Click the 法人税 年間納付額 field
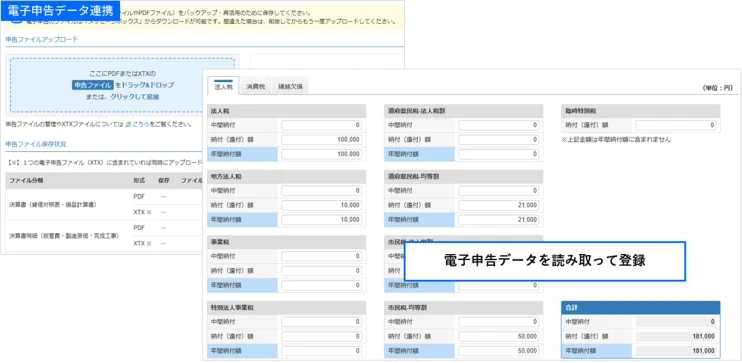The image size is (742, 363). [x=322, y=154]
